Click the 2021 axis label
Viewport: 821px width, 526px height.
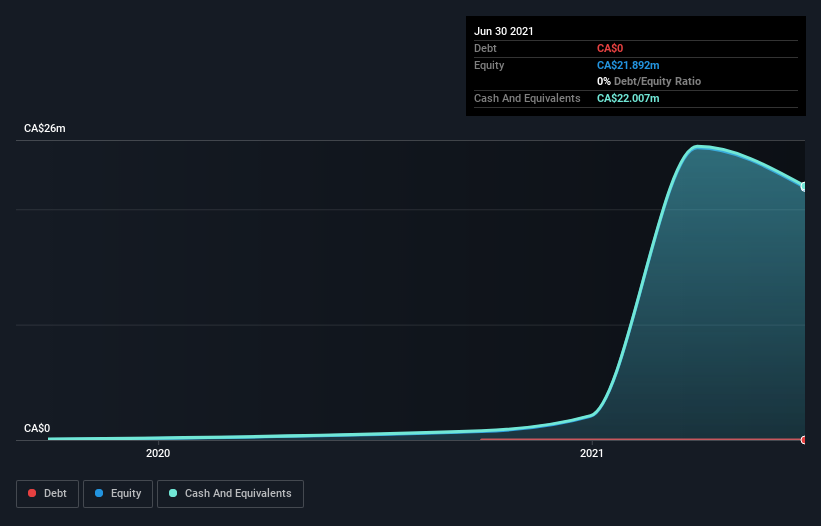tap(592, 453)
